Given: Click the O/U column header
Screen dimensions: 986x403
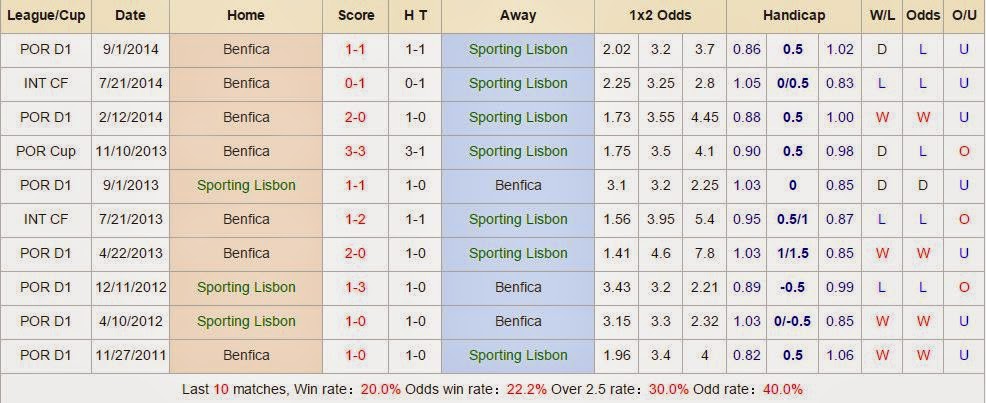Looking at the screenshot, I should (x=963, y=16).
